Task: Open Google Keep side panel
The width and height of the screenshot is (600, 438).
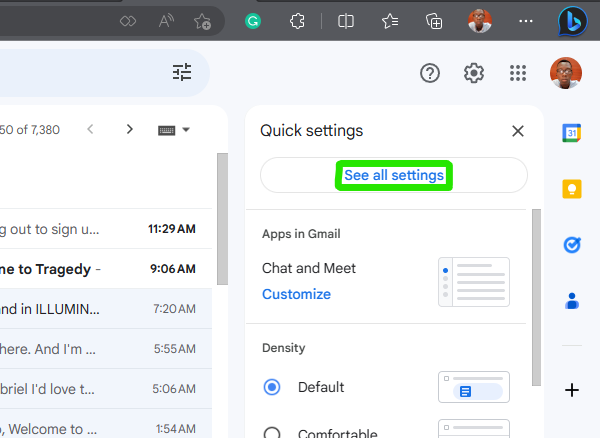Action: [x=572, y=189]
